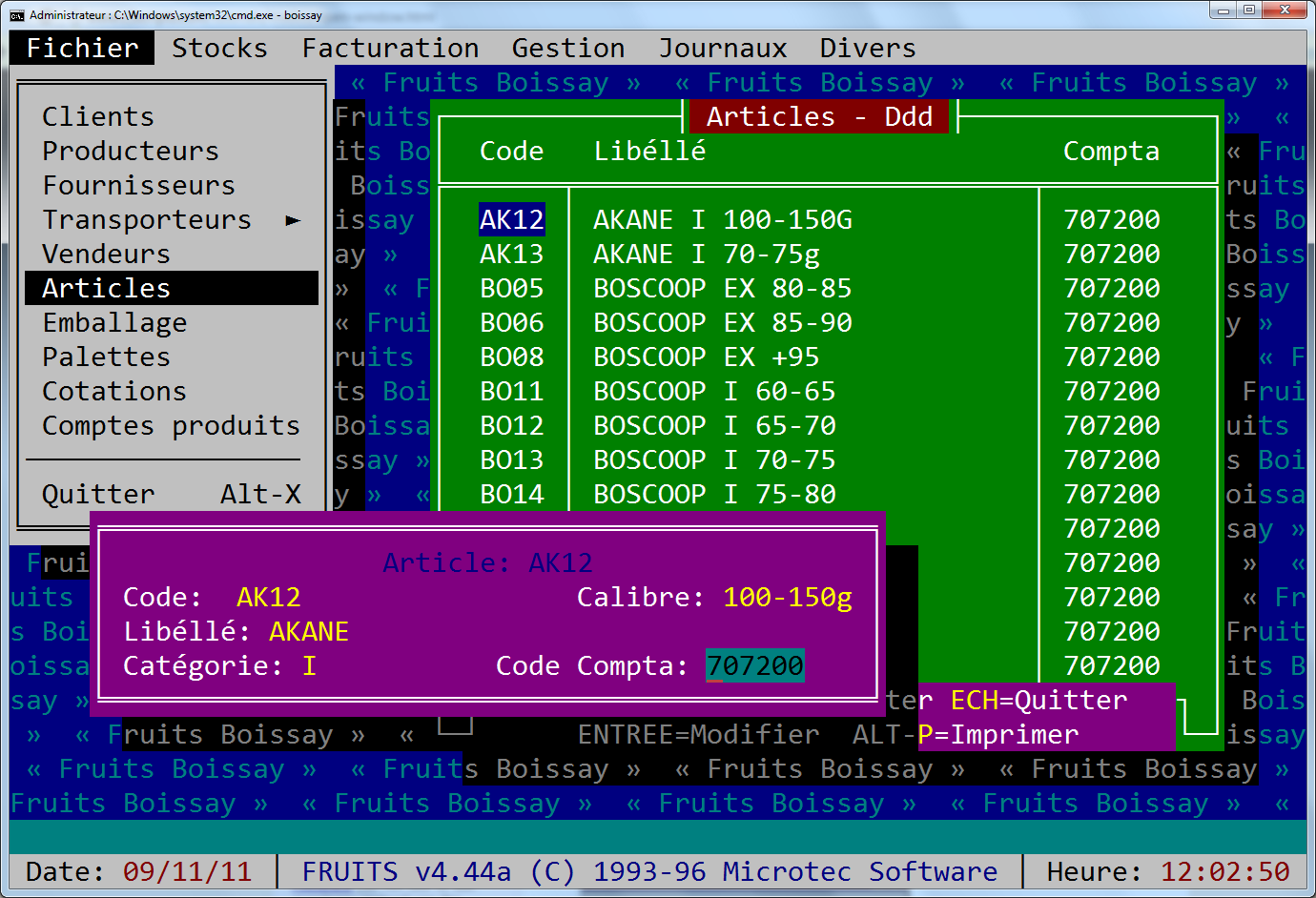
Task: Open the Divers menu
Action: (x=868, y=48)
